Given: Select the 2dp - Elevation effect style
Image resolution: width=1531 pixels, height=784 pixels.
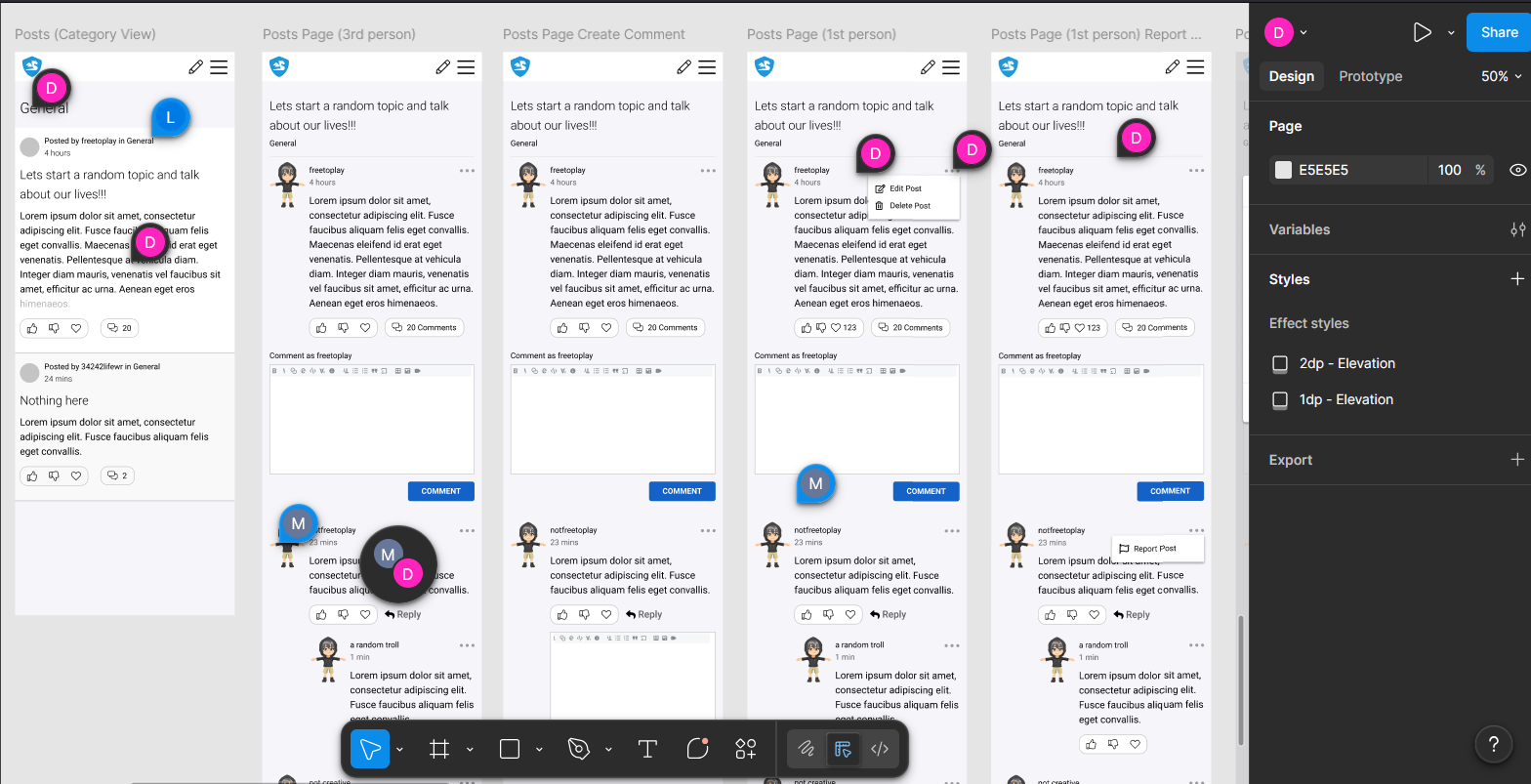Looking at the screenshot, I should [1346, 363].
